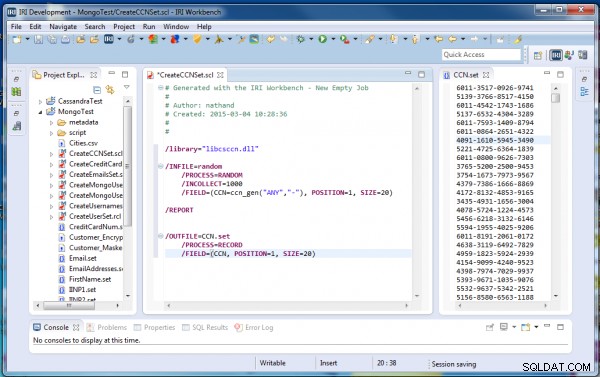Open the green Run button dropdown arrow
This screenshot has width=600, height=377.
click(x=333, y=39)
